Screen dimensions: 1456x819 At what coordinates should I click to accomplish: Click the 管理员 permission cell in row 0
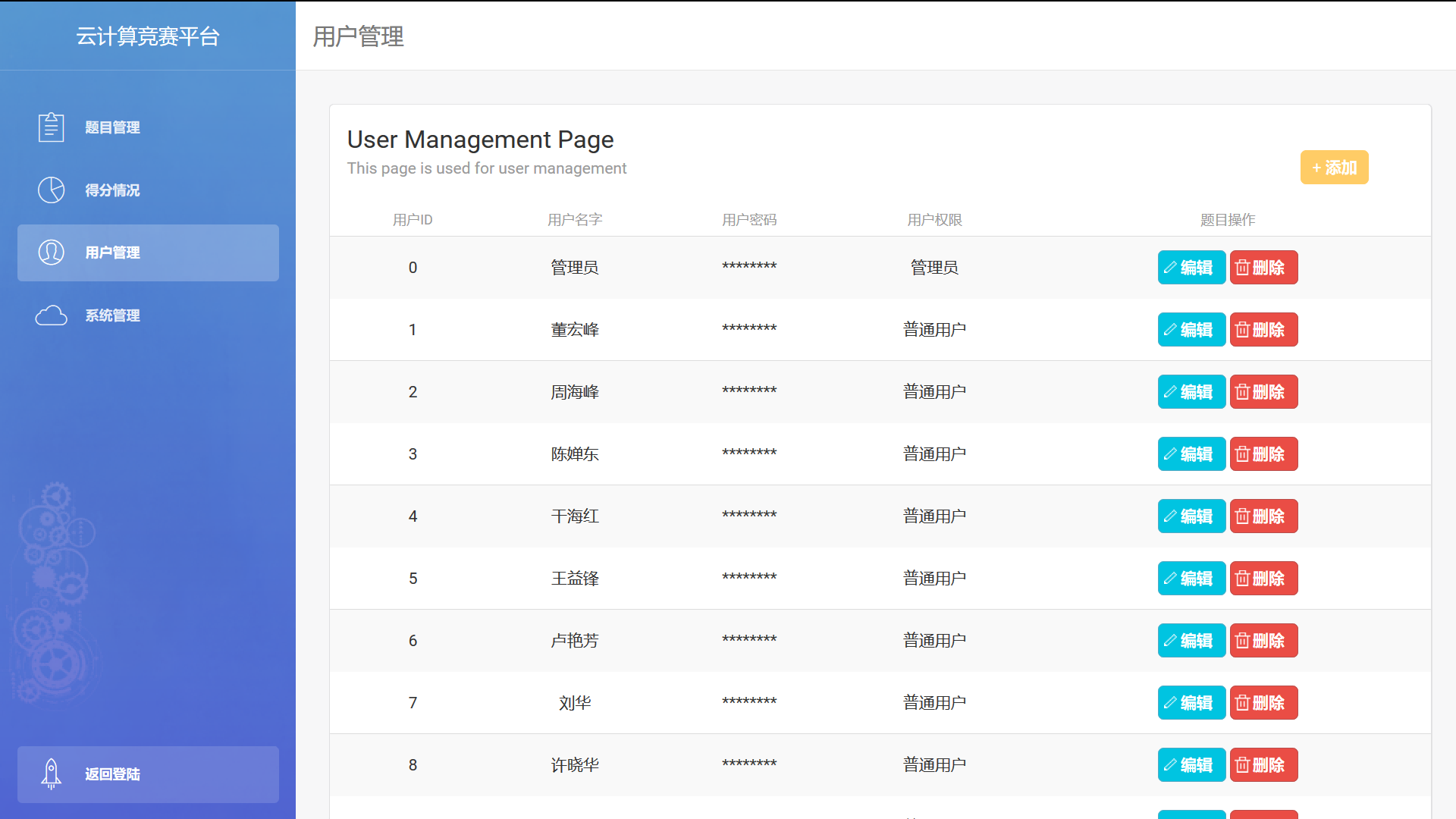pos(934,268)
